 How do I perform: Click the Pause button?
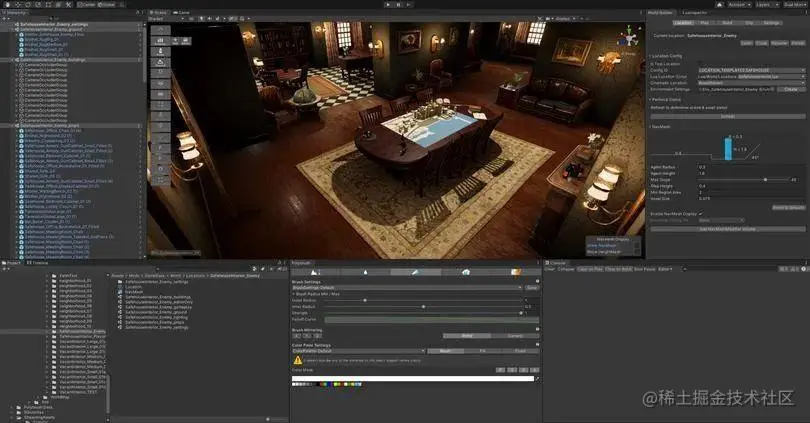point(398,4)
